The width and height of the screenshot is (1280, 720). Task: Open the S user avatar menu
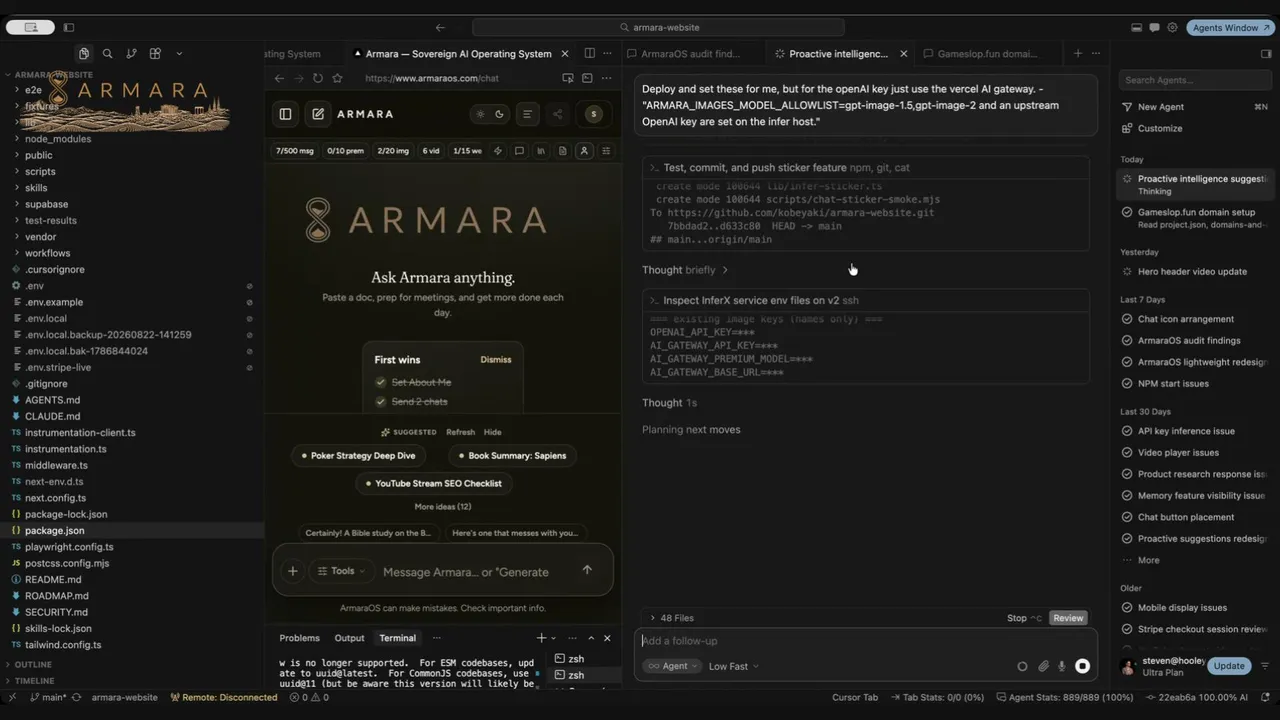594,114
